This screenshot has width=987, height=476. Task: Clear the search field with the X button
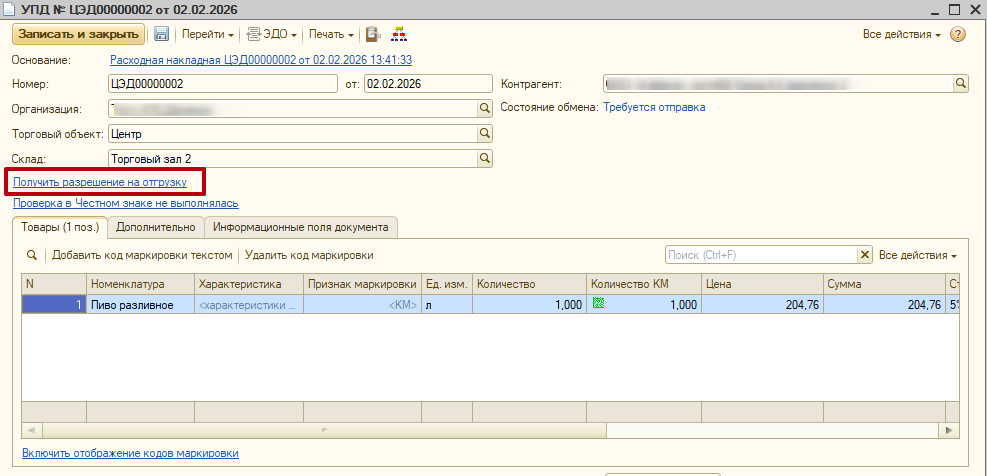coord(865,255)
